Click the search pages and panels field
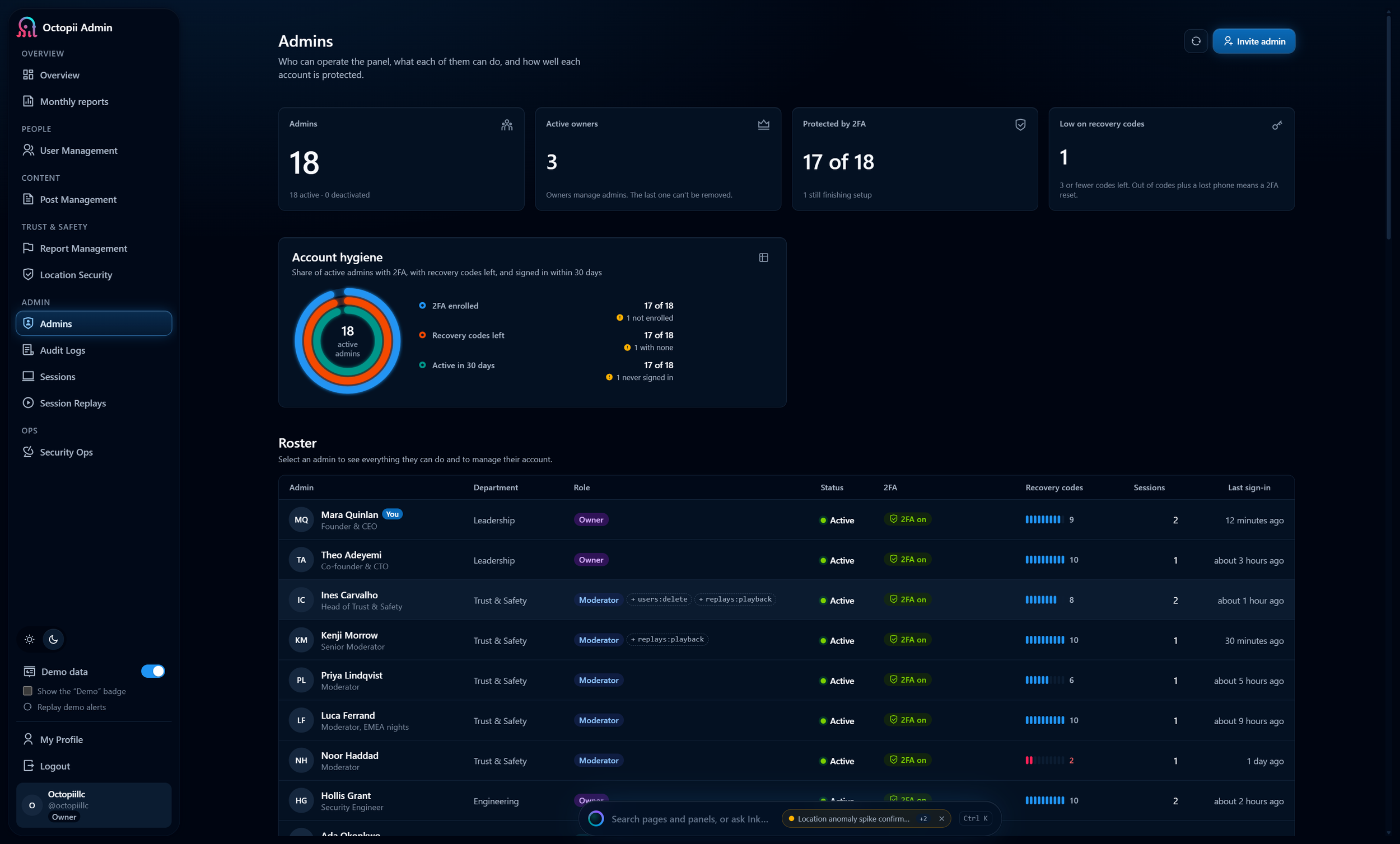The width and height of the screenshot is (1400, 844). tap(690, 818)
